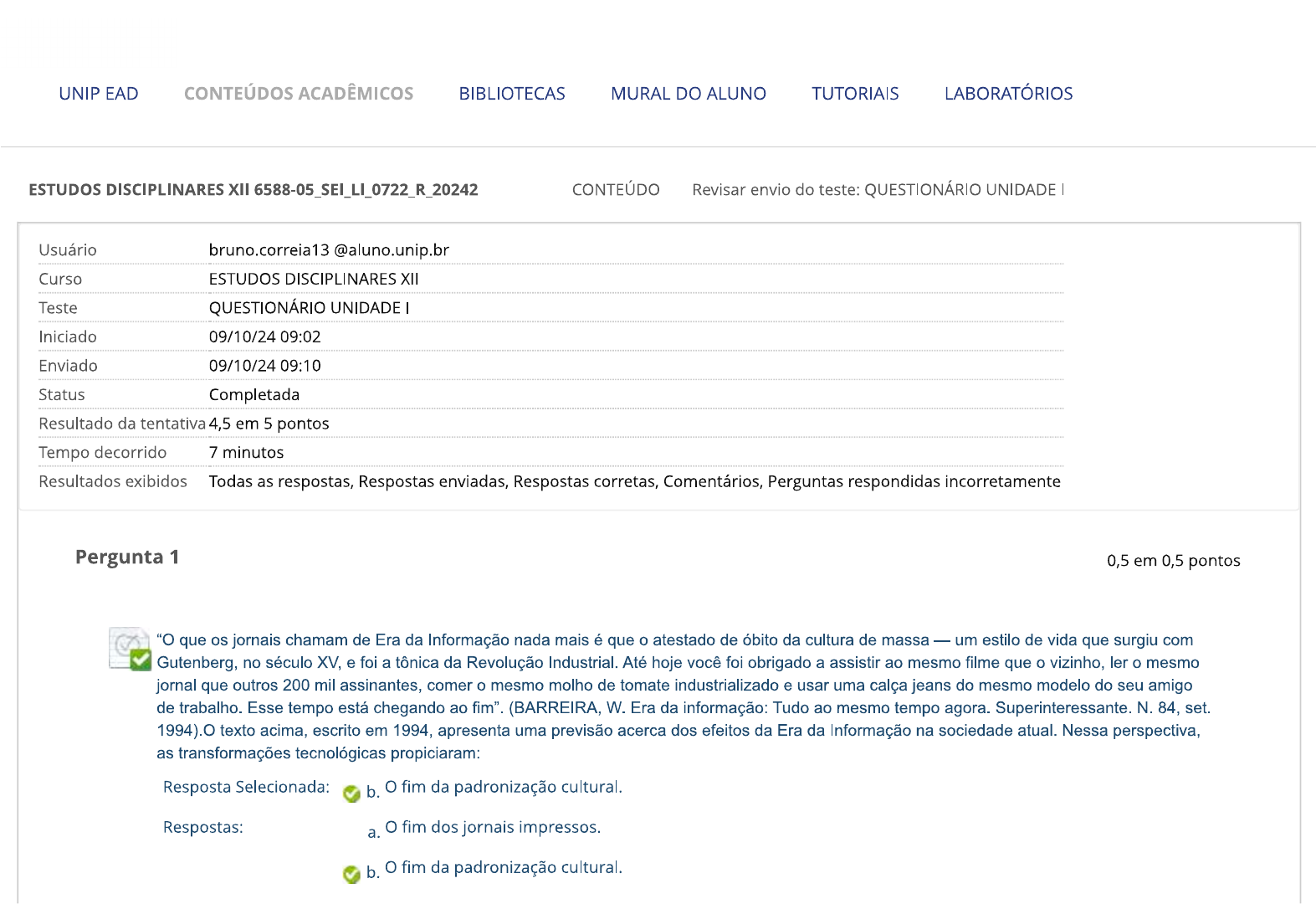Click the ESTUDOS DISCIPLINARES XII course breadcrumb

[253, 190]
